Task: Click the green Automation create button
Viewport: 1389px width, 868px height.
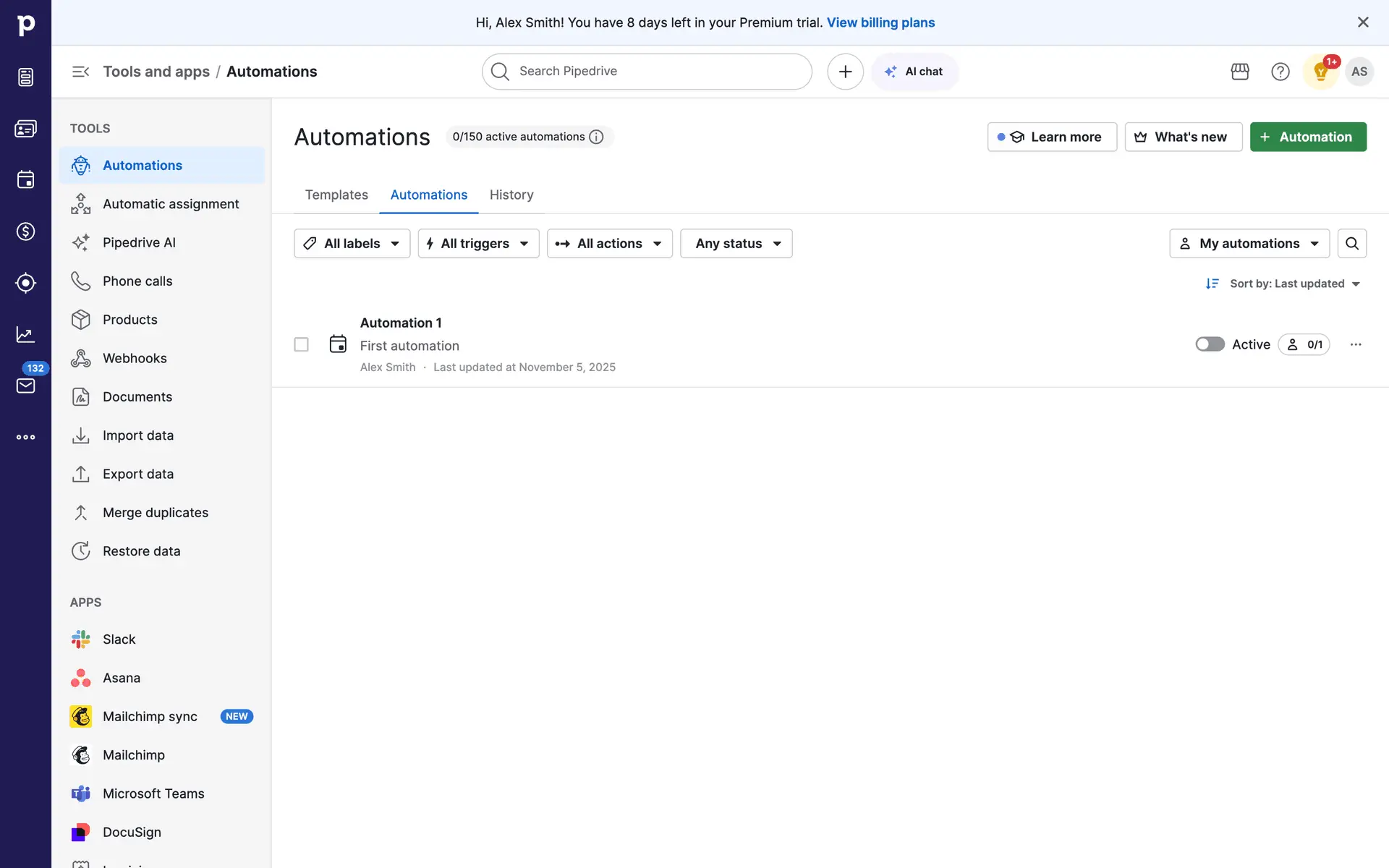Action: tap(1308, 137)
